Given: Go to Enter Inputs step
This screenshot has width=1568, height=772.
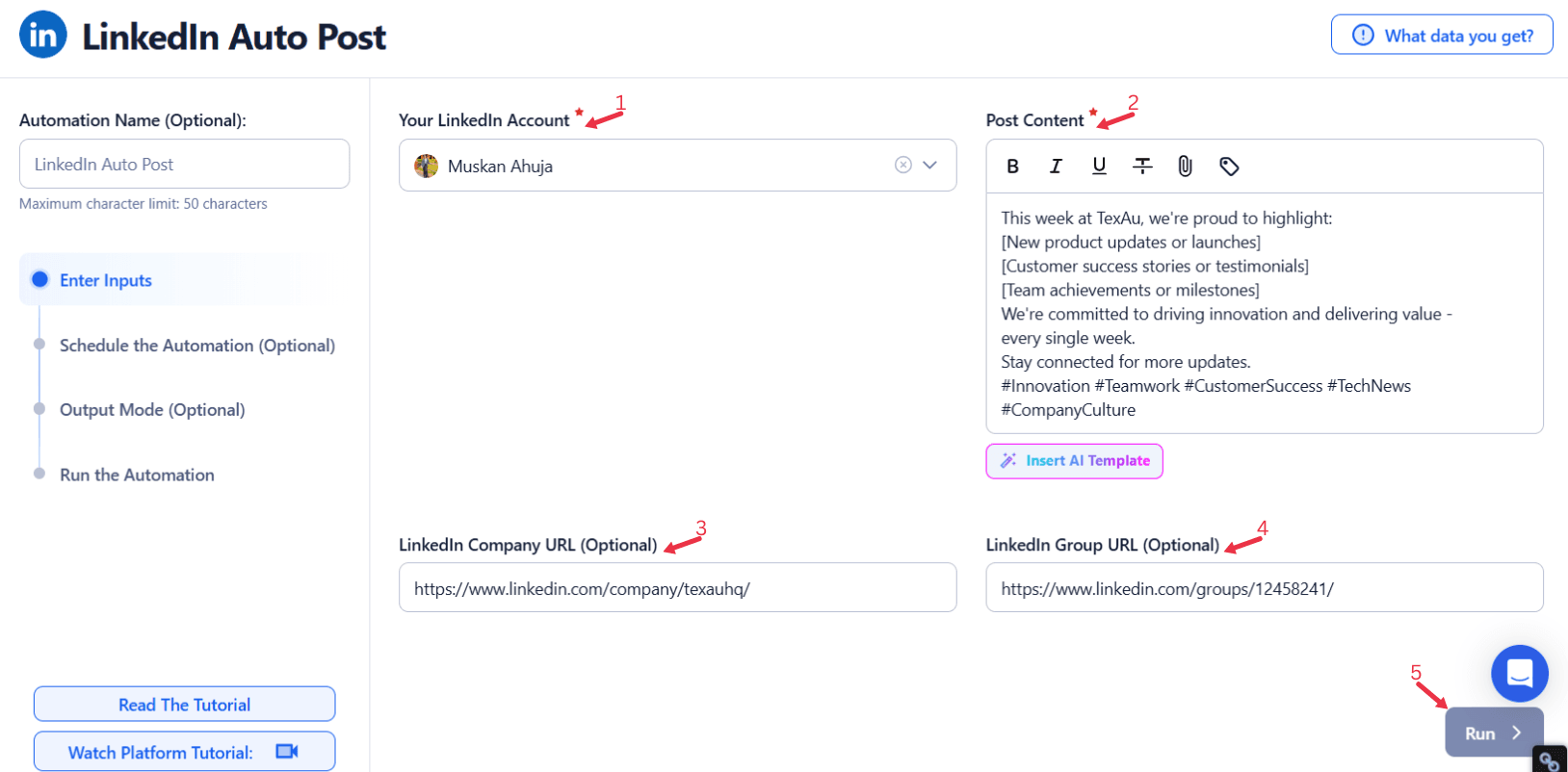Looking at the screenshot, I should coord(105,280).
